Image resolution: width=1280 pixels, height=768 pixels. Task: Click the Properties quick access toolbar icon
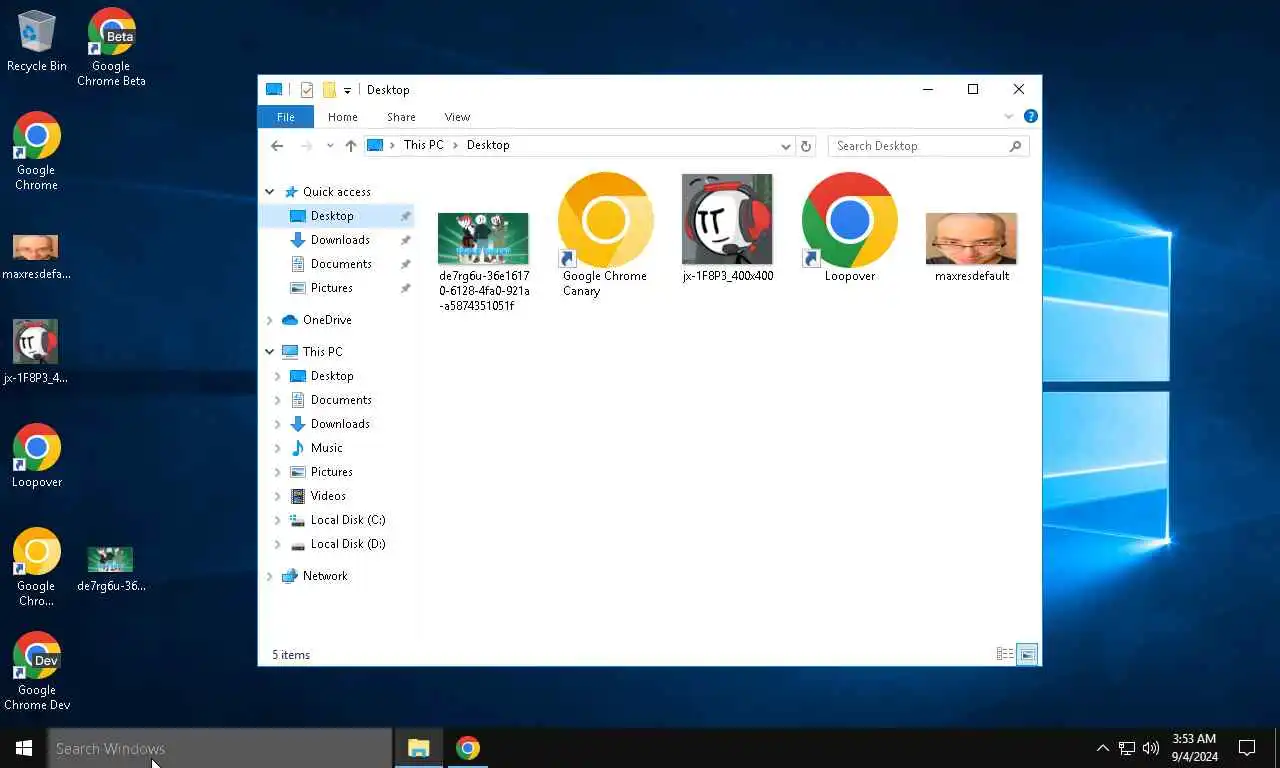pyautogui.click(x=306, y=90)
